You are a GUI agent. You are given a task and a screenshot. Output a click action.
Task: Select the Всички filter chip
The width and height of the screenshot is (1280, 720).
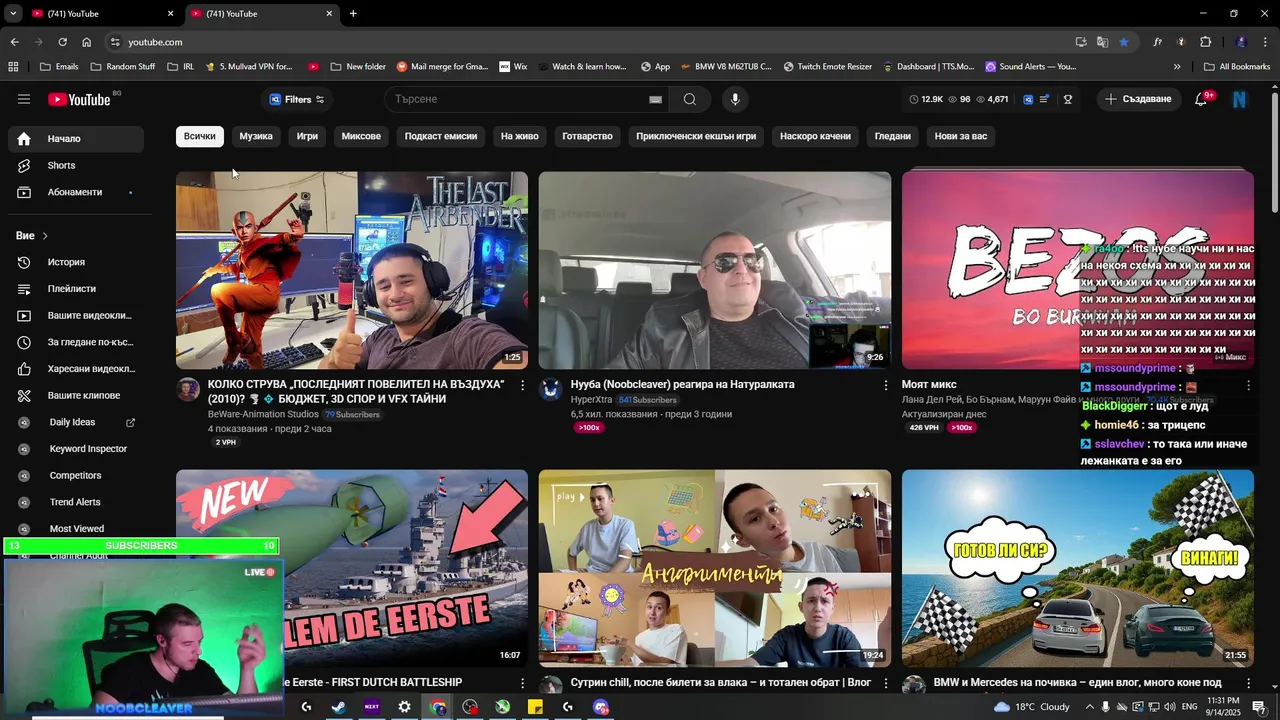pos(199,136)
